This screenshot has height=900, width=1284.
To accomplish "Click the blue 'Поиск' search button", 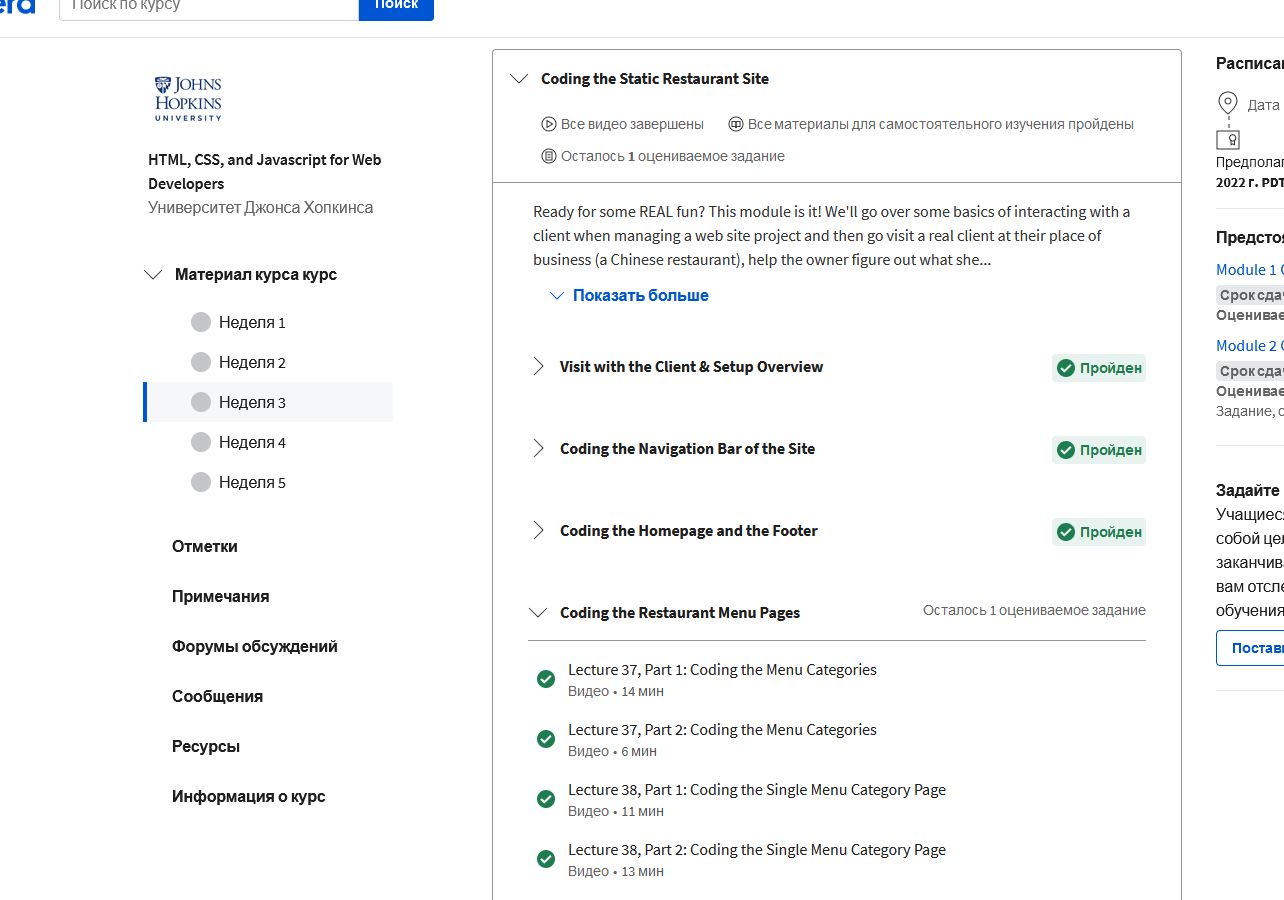I will coord(396,8).
